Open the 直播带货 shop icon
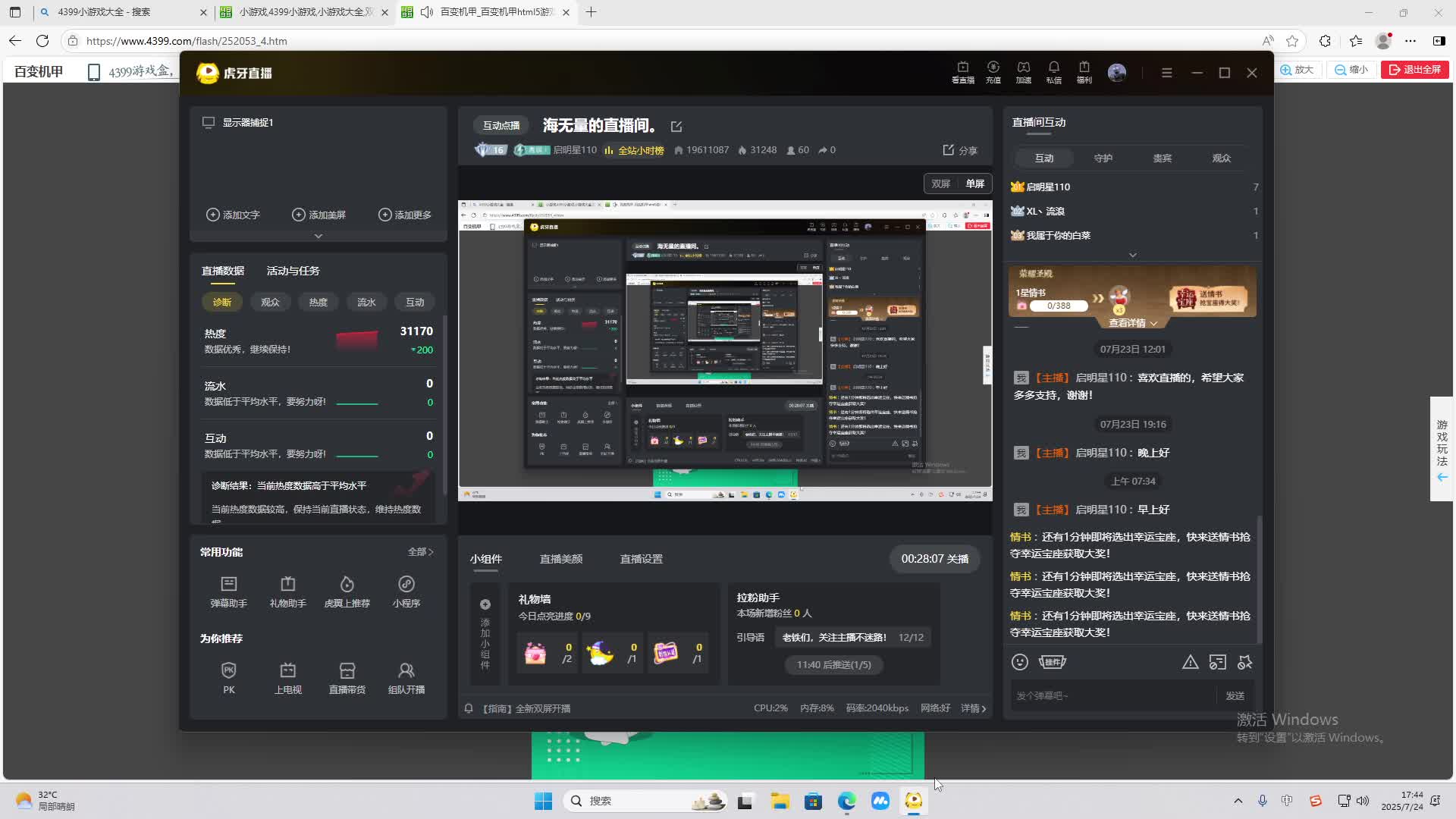This screenshot has width=1456, height=819. coord(347,671)
